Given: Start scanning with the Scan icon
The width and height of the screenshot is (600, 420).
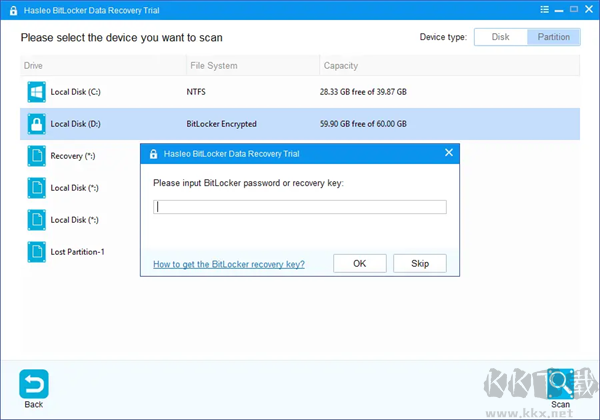Looking at the screenshot, I should 560,384.
